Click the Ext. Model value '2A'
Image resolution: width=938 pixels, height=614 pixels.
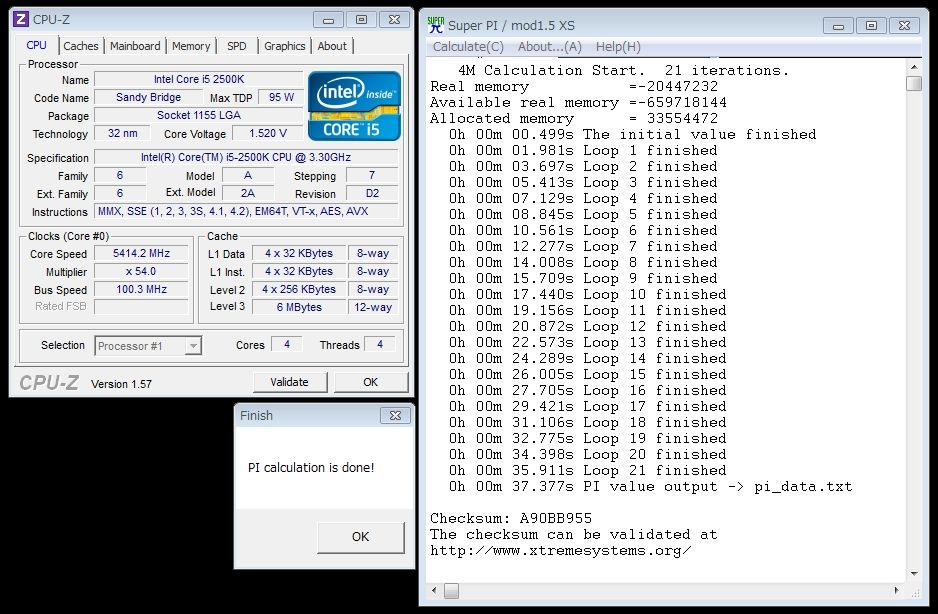coord(248,193)
